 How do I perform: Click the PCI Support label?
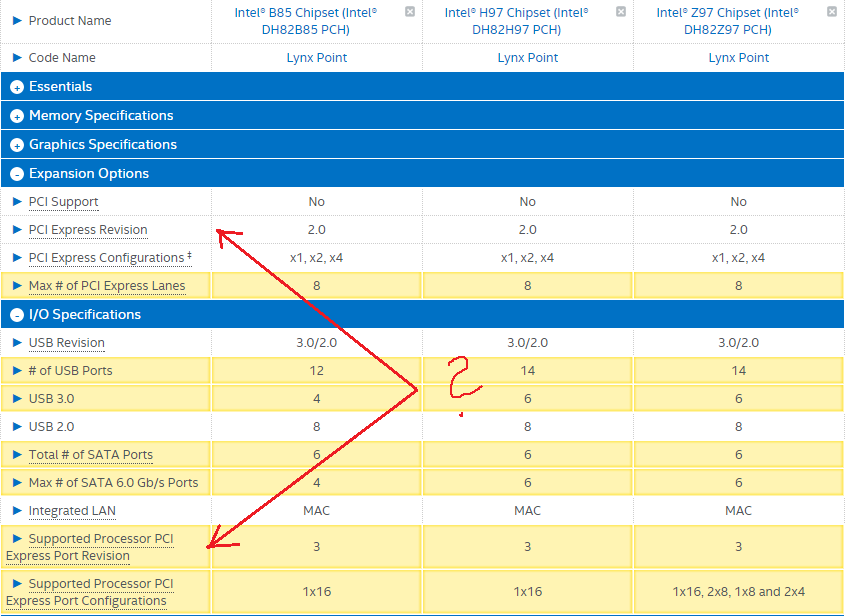(x=64, y=202)
